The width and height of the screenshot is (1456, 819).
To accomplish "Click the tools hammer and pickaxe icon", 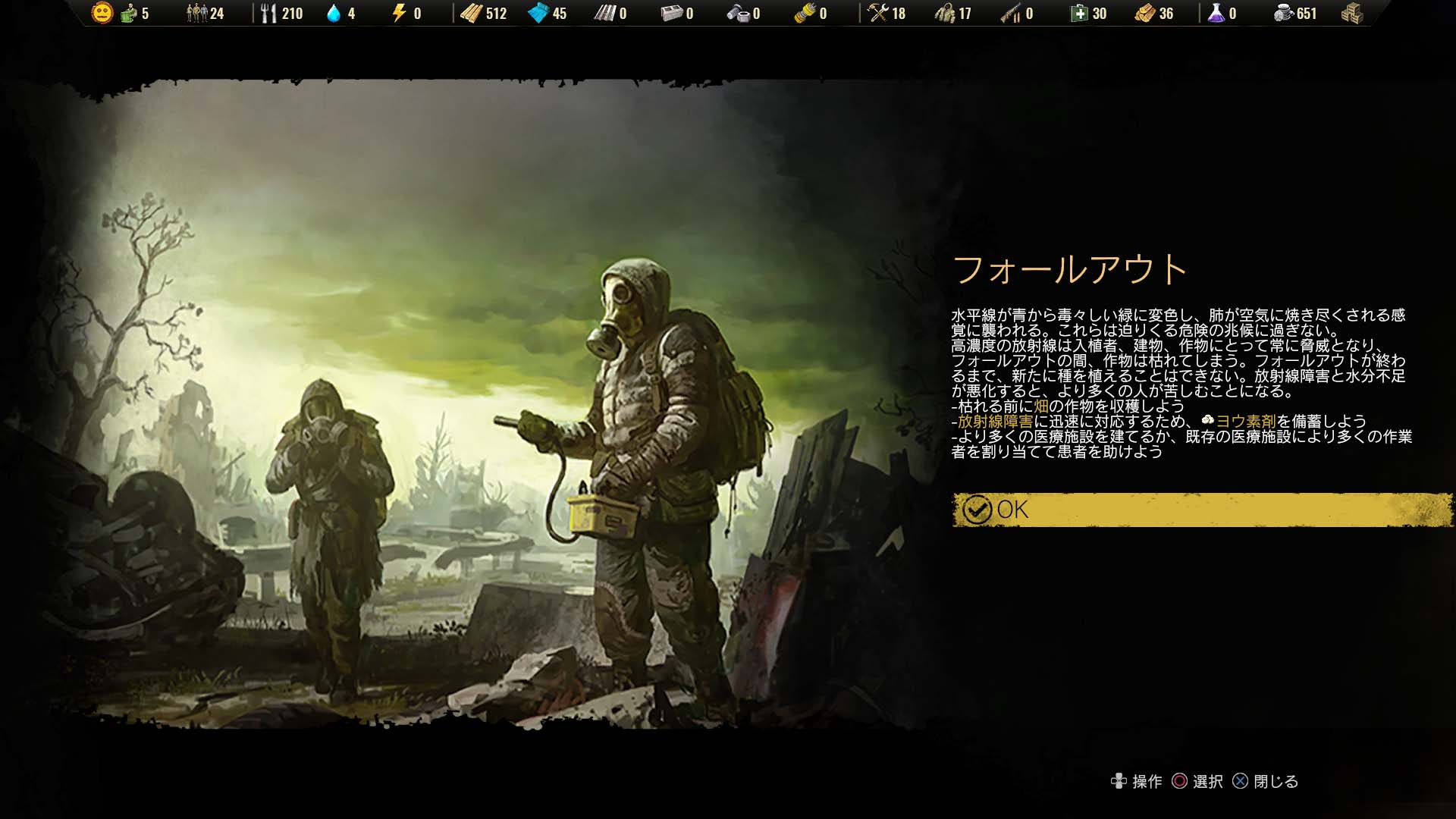I will coord(877,13).
